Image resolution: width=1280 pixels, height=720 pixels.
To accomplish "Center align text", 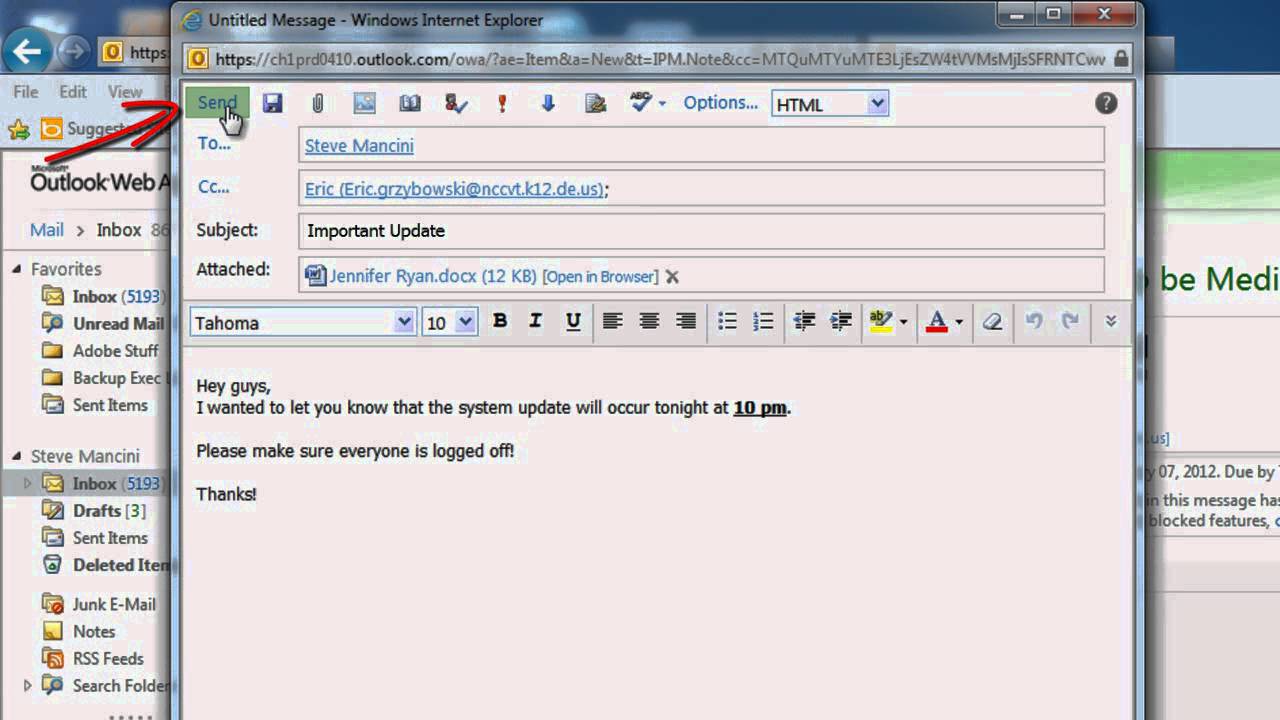I will [x=649, y=321].
